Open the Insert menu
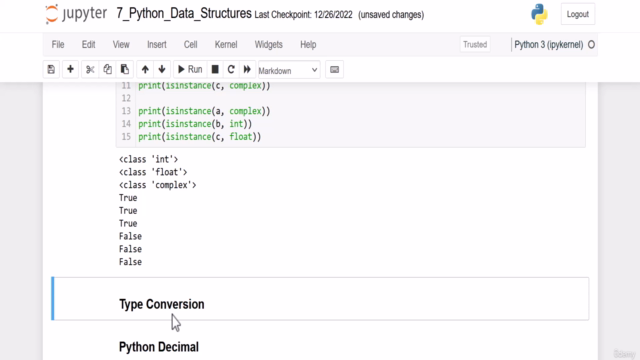 (x=157, y=44)
